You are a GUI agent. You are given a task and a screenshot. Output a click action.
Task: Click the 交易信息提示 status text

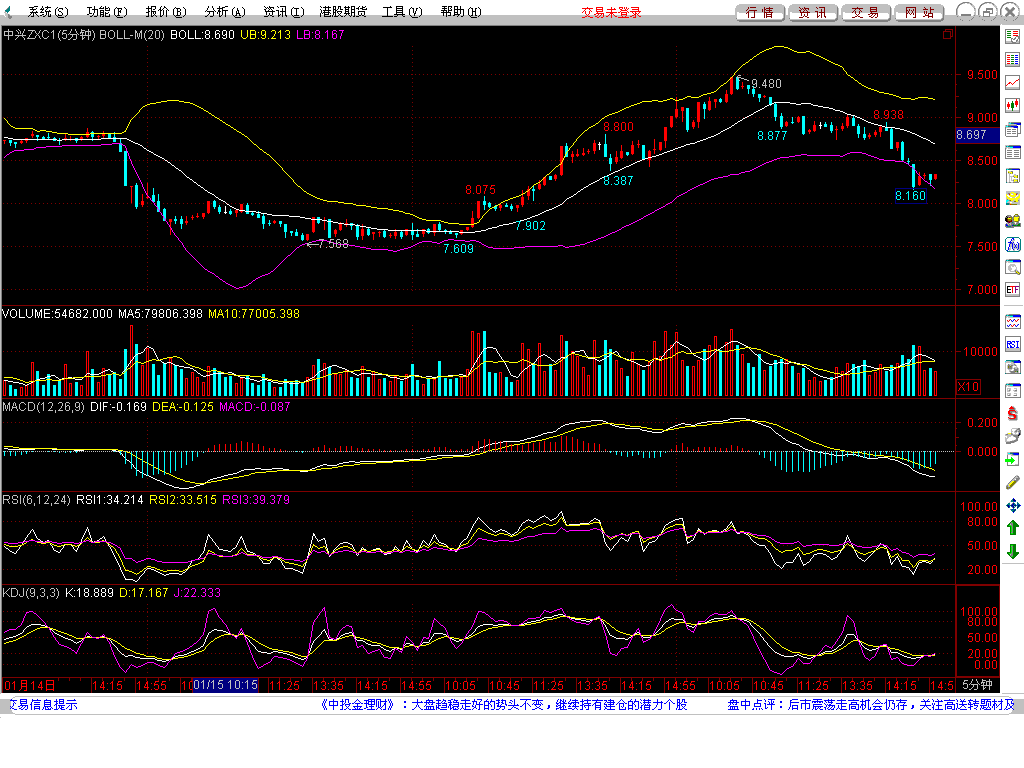(42, 705)
